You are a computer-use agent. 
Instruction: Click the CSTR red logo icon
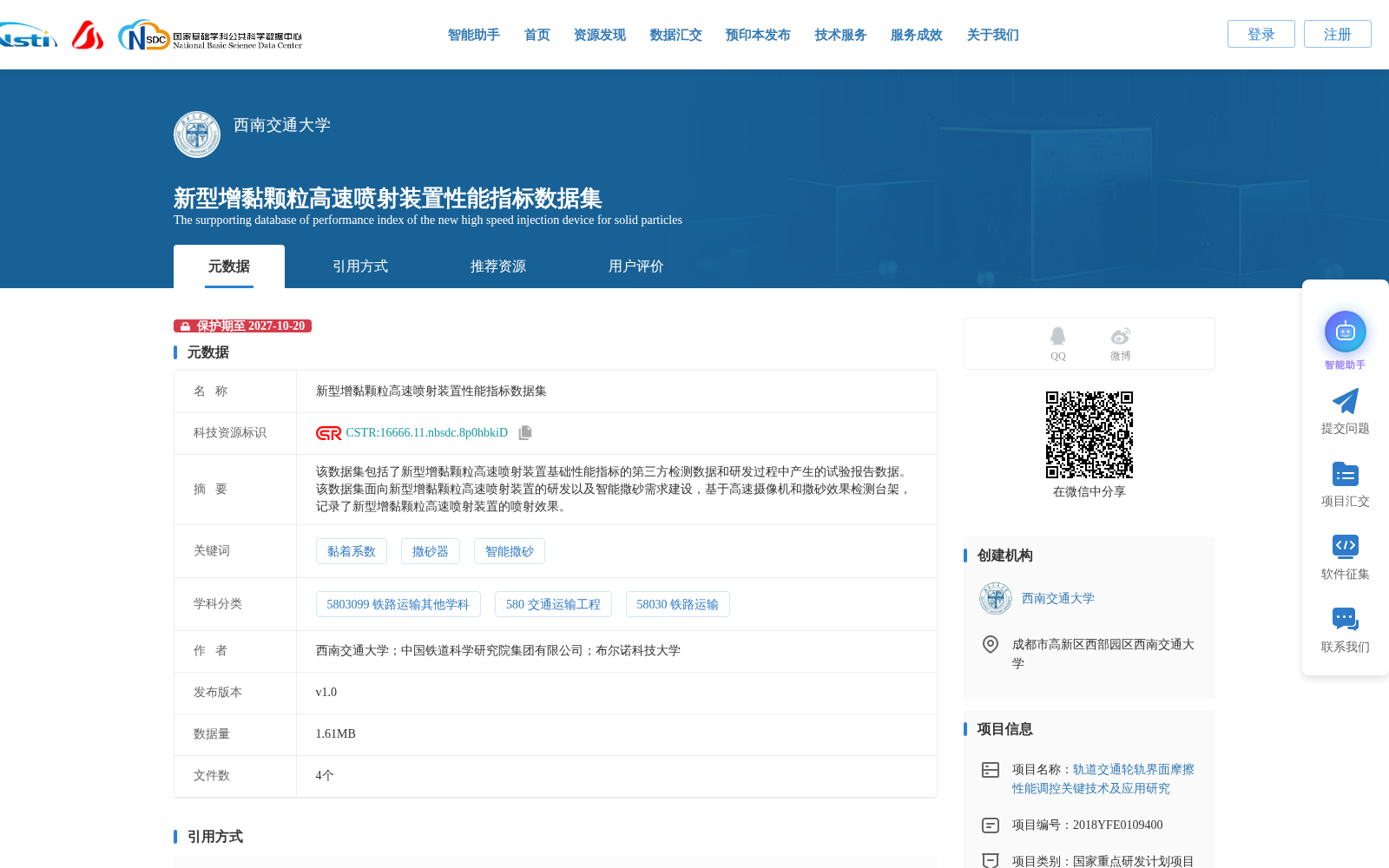(x=329, y=433)
